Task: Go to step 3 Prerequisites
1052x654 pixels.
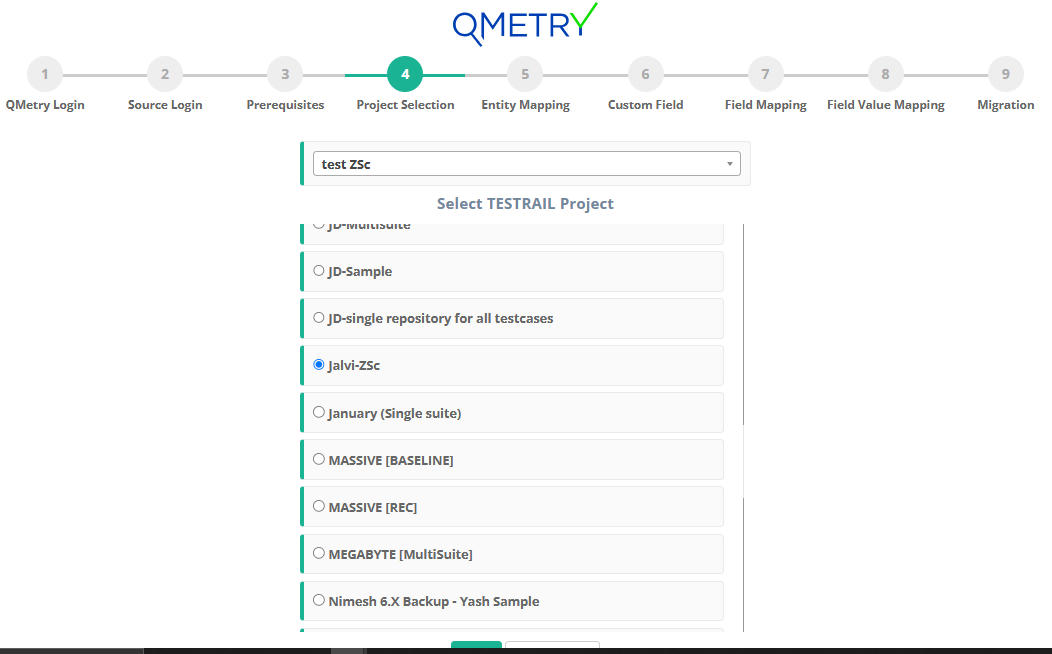Action: (285, 74)
